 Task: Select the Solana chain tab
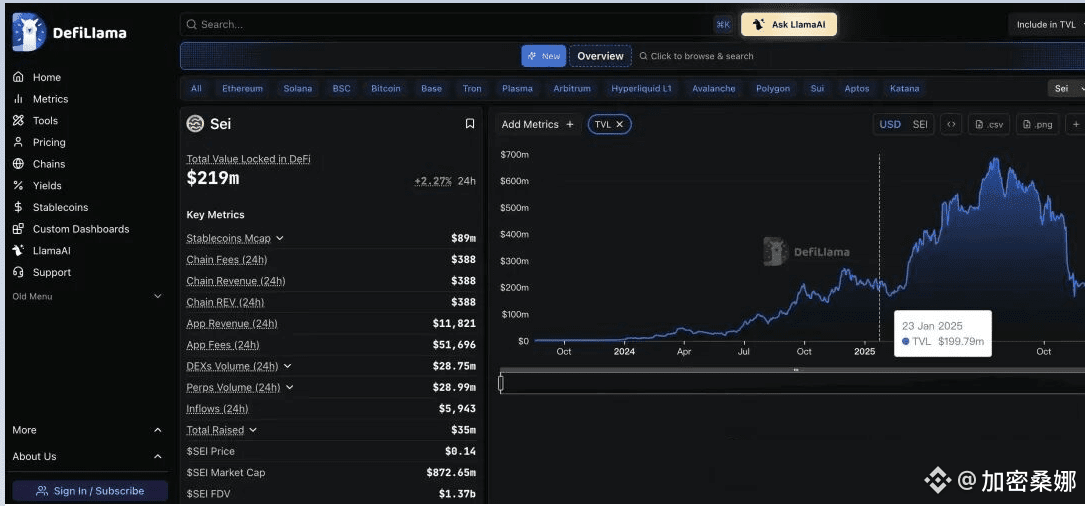298,89
